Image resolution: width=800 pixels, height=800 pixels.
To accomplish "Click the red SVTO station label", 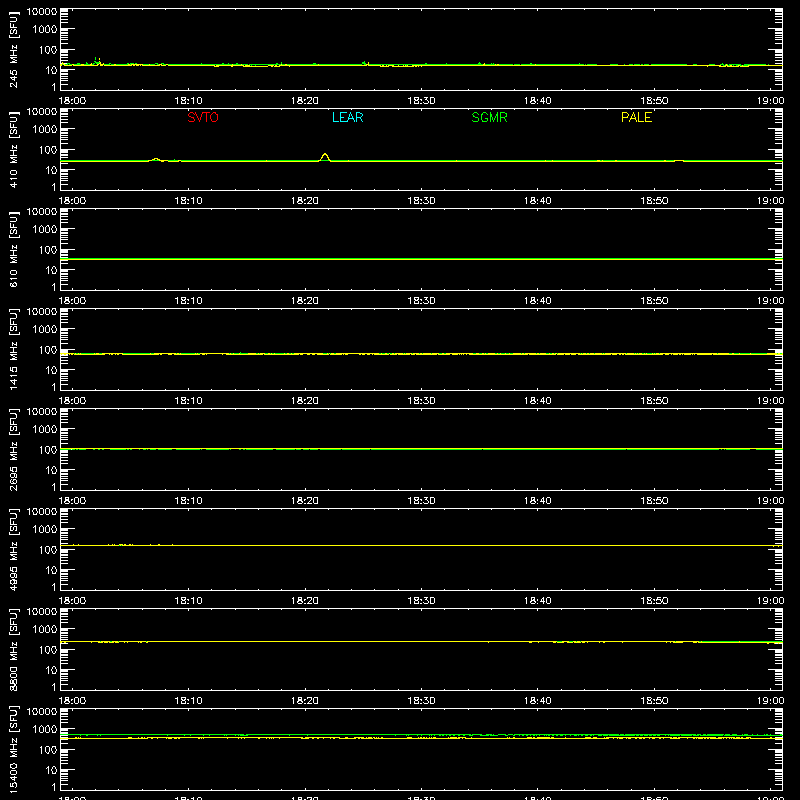I will (203, 117).
